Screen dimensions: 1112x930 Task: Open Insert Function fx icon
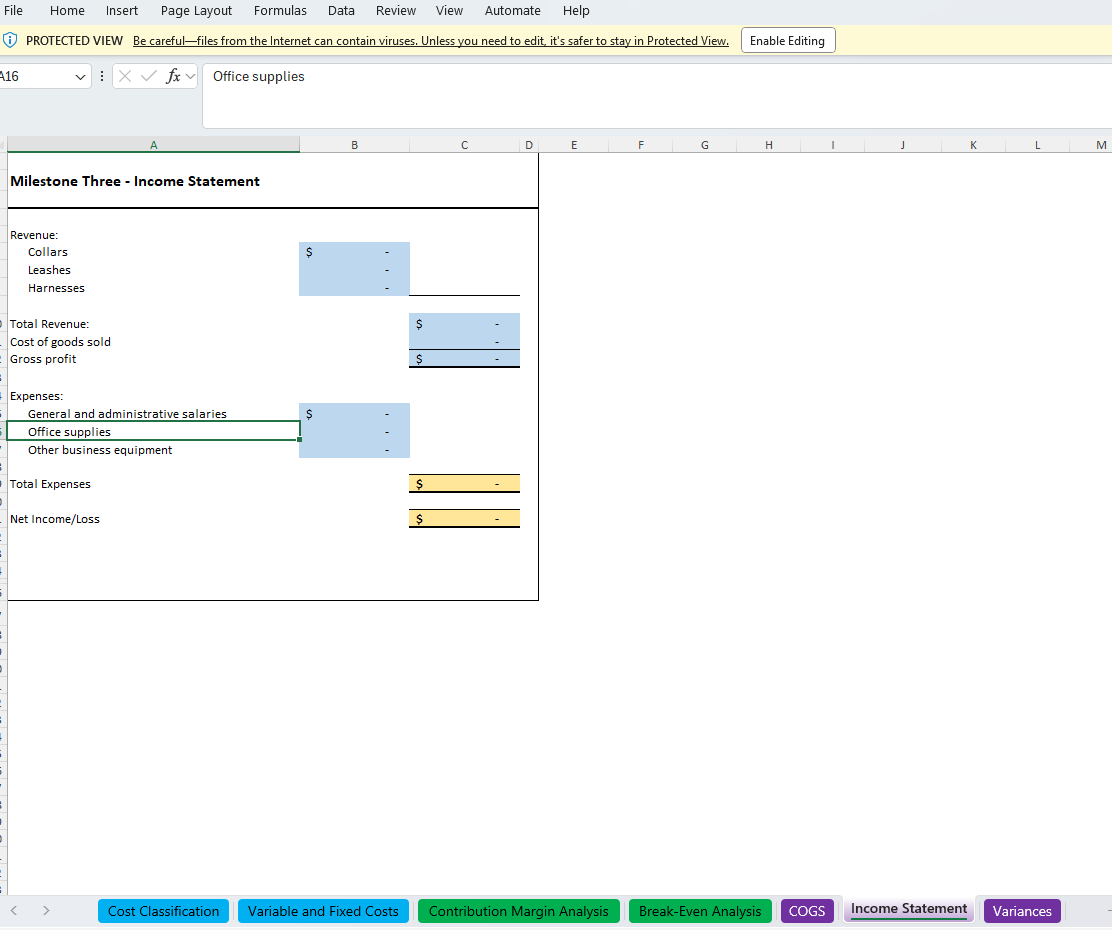pos(173,76)
